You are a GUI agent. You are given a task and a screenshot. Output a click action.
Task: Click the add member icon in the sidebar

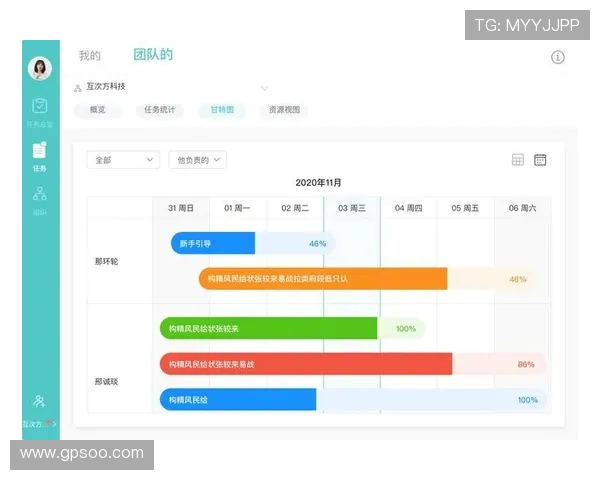(x=39, y=401)
